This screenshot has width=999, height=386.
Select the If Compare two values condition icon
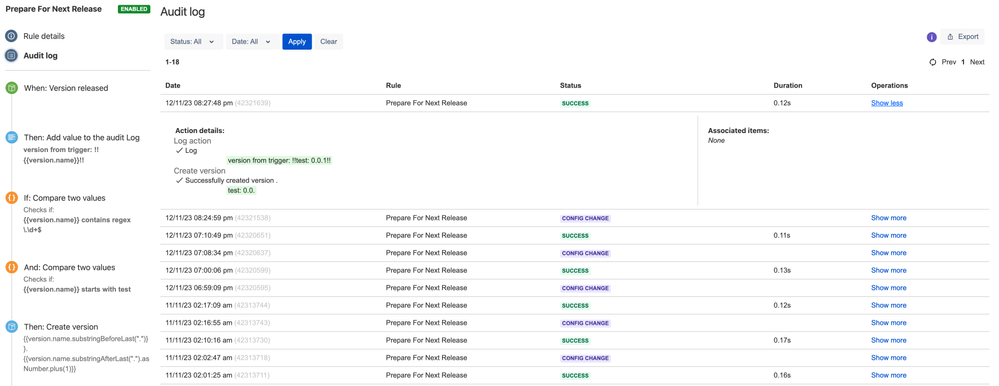[11, 198]
